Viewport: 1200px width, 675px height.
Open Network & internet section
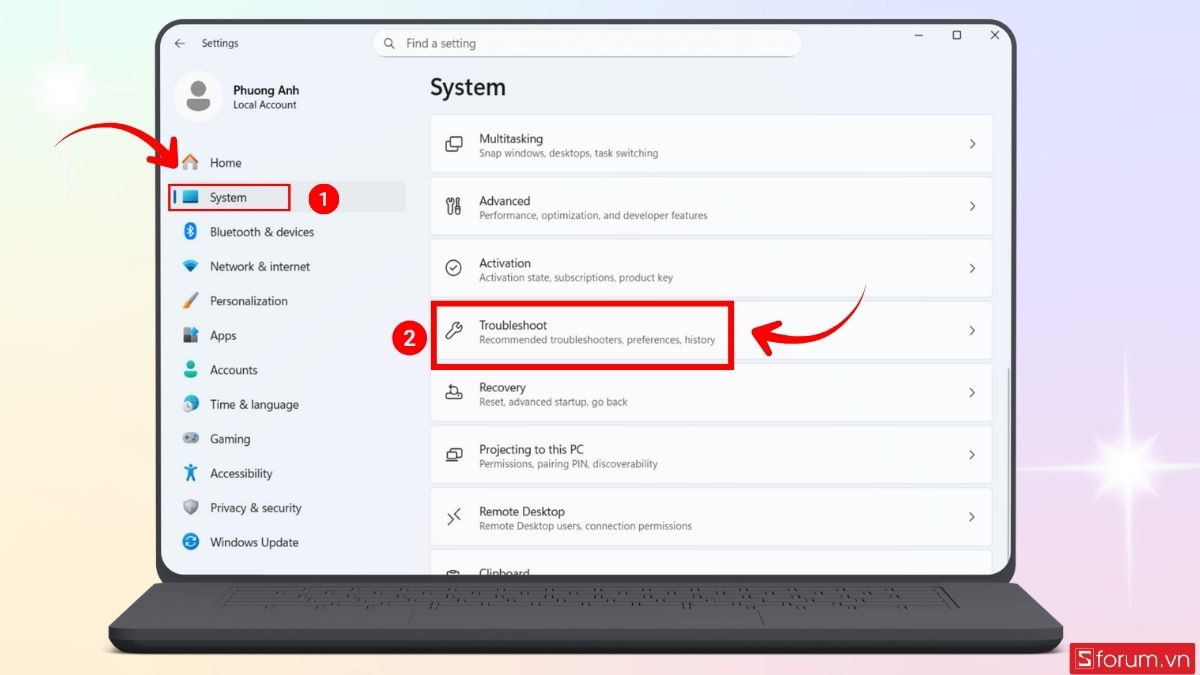(x=288, y=266)
